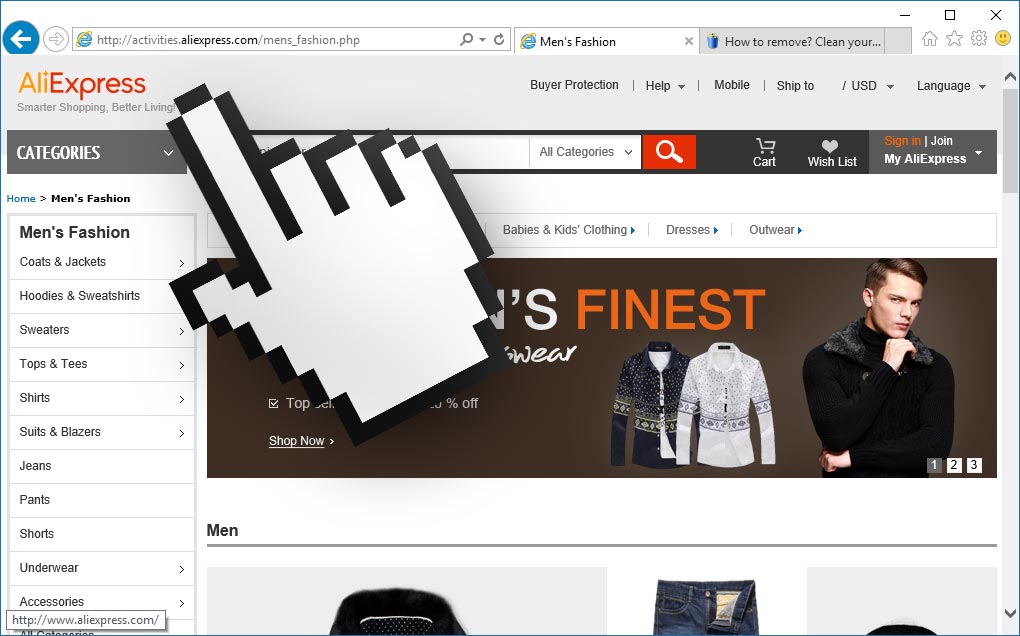Click the orange search magnifier button
Viewport: 1020px width, 636px height.
point(669,152)
